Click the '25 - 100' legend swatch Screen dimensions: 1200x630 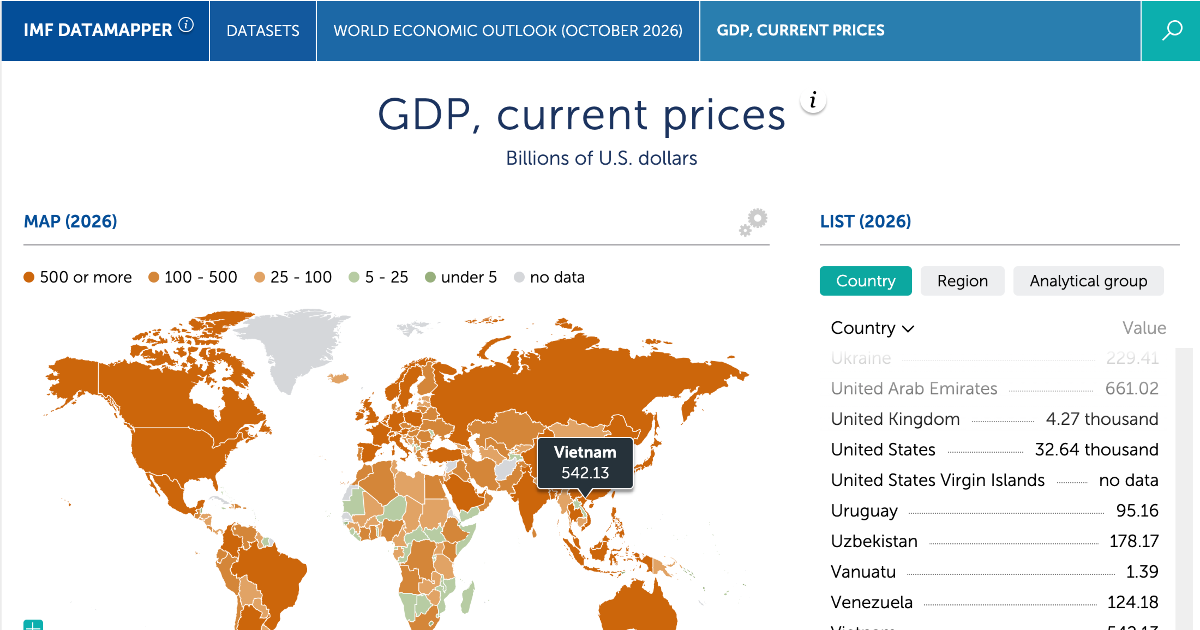coord(260,277)
